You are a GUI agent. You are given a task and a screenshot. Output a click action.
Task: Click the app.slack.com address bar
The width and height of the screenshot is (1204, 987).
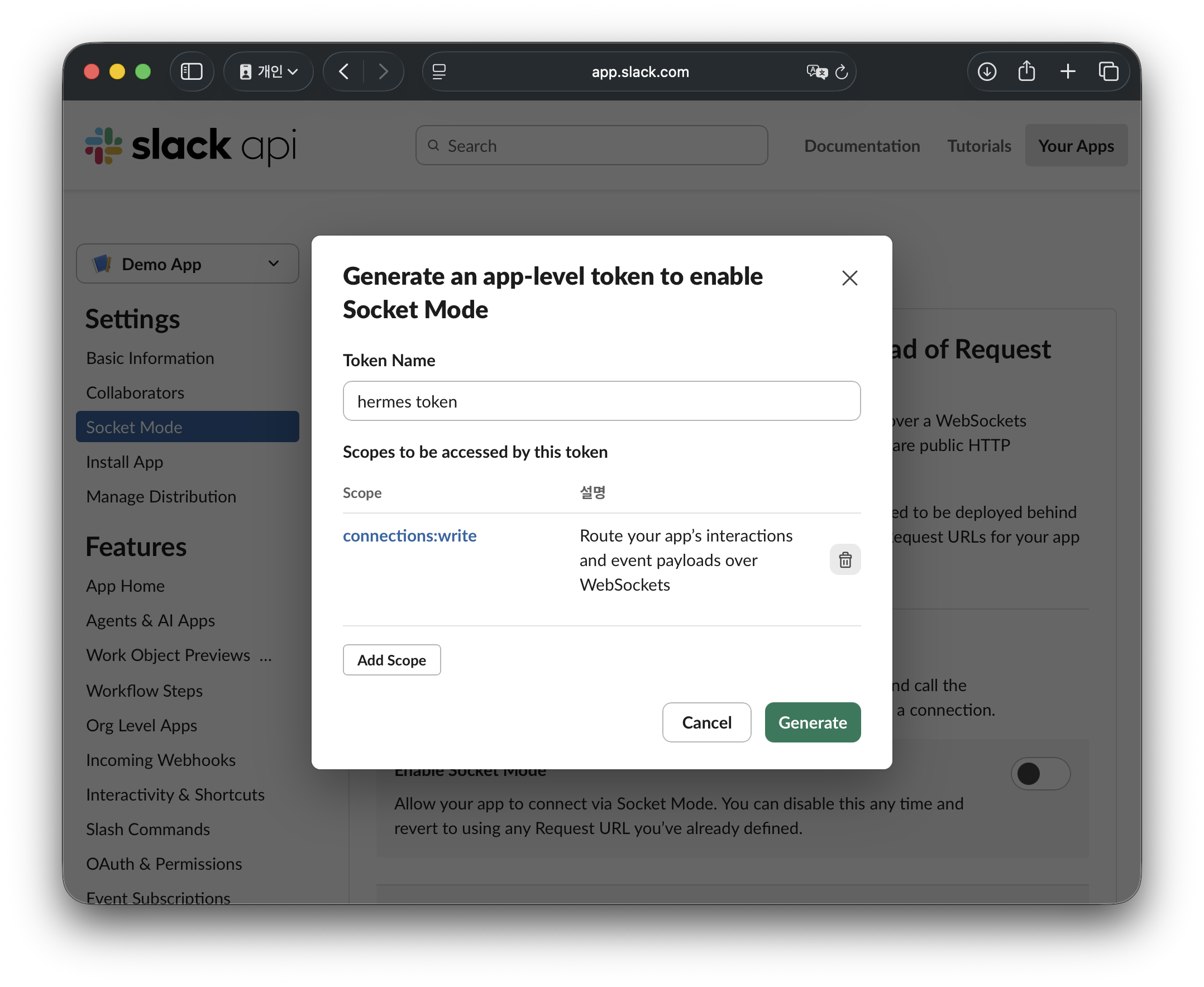639,71
